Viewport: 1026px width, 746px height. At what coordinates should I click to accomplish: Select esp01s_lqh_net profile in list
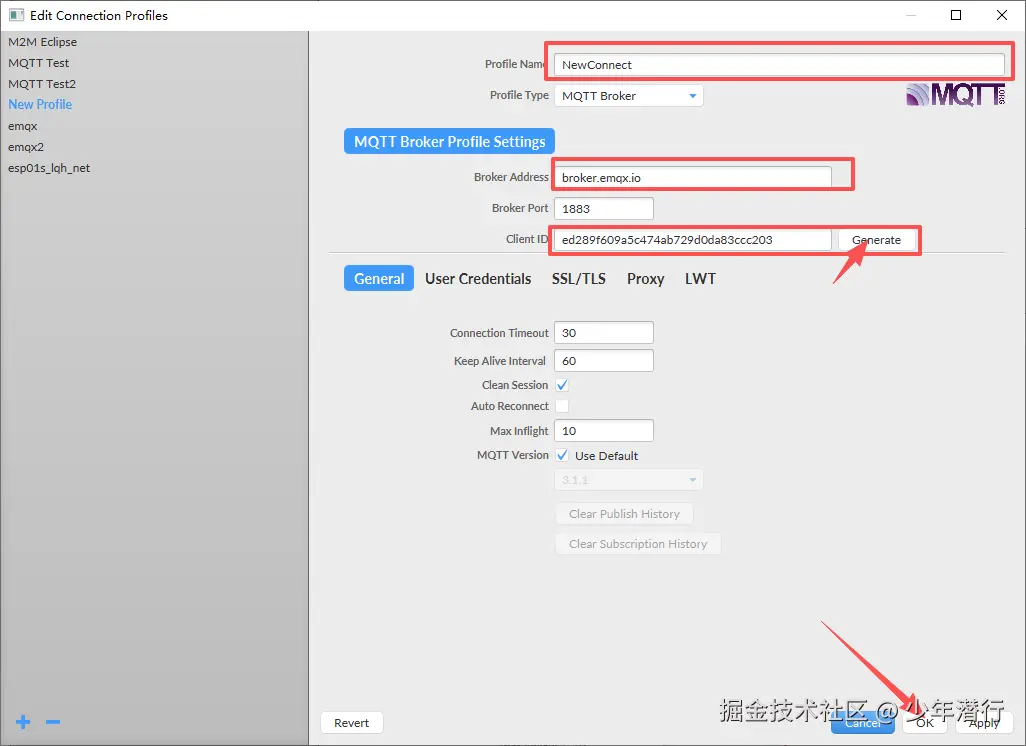(x=49, y=168)
